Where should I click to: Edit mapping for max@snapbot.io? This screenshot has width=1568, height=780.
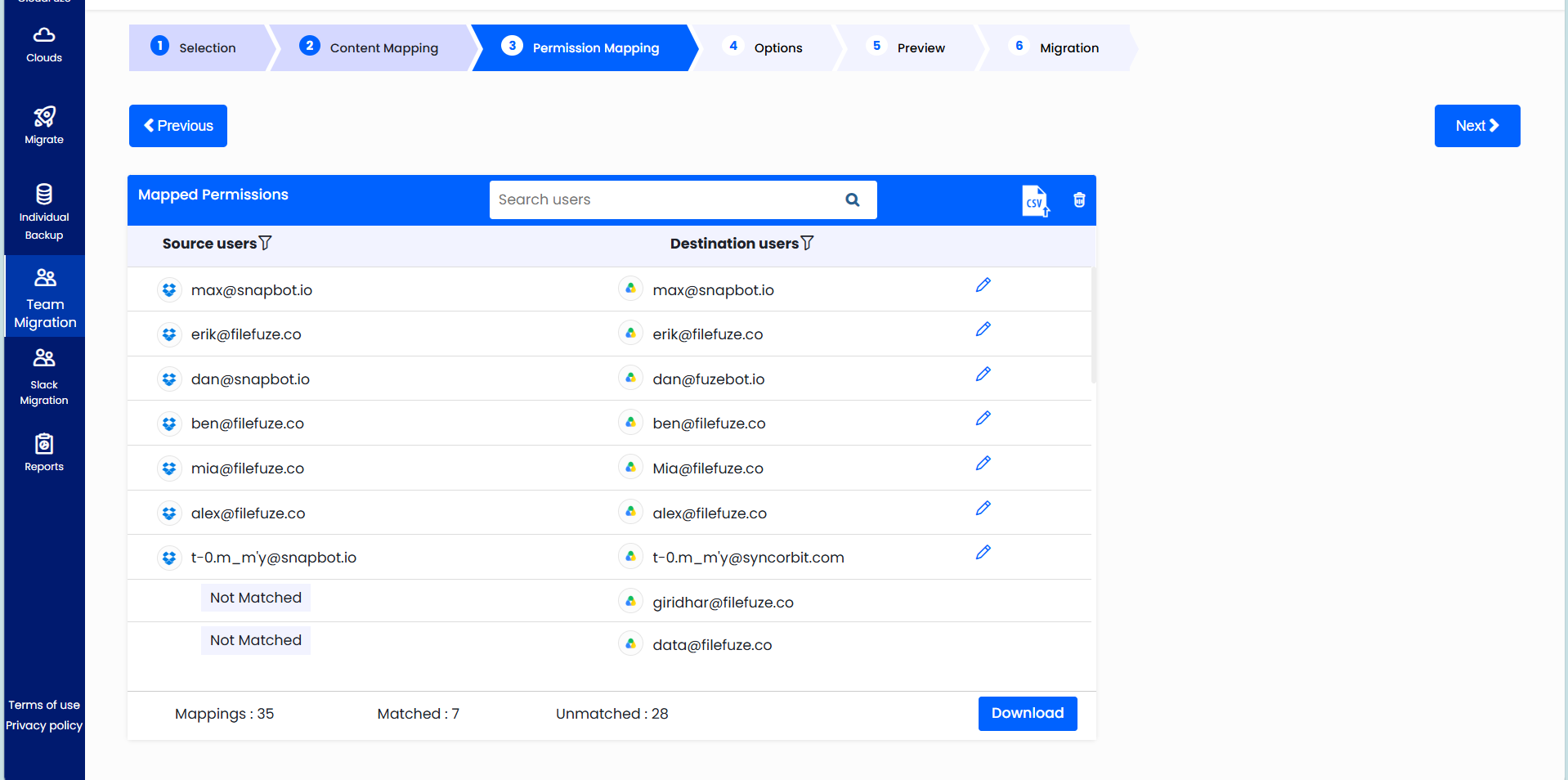pos(983,285)
